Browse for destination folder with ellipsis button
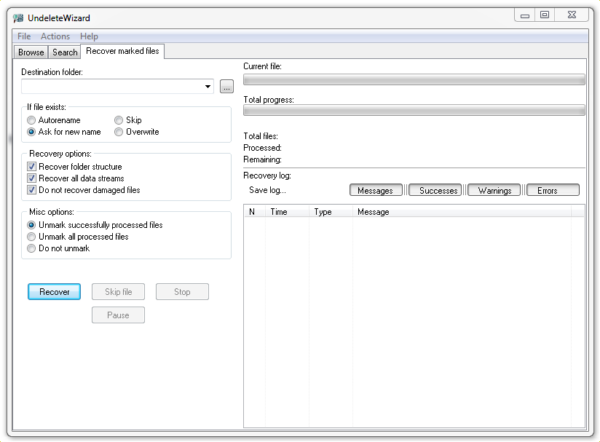 [227, 86]
